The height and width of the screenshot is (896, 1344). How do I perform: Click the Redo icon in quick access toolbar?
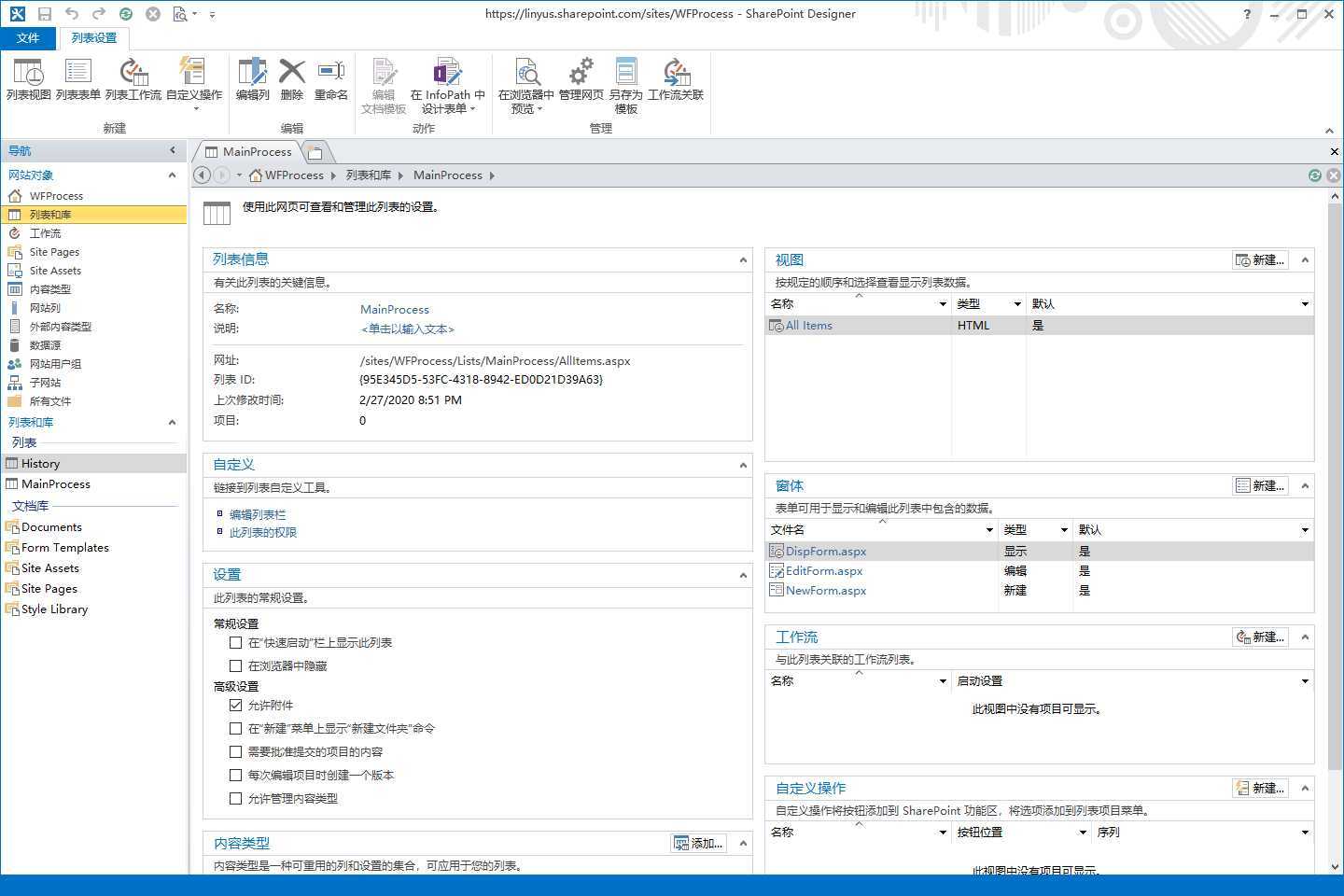pos(99,14)
